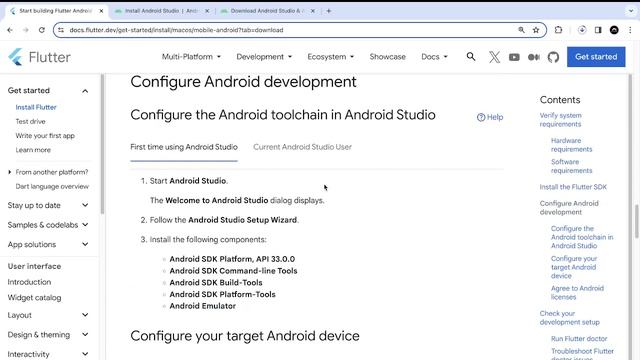640x360 pixels.
Task: Switch to Download Android Studio browser tab
Action: (267, 11)
